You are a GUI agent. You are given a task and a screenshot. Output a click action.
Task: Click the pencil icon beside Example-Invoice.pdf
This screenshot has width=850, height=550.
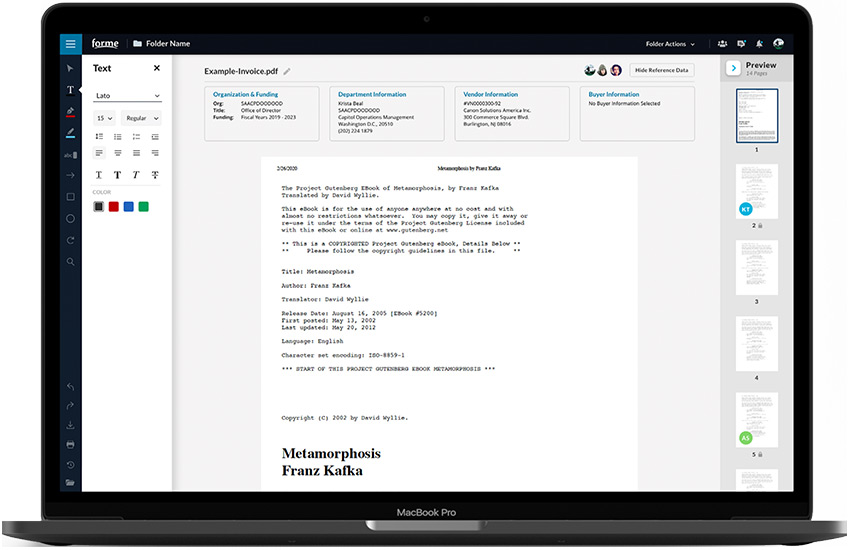[287, 71]
